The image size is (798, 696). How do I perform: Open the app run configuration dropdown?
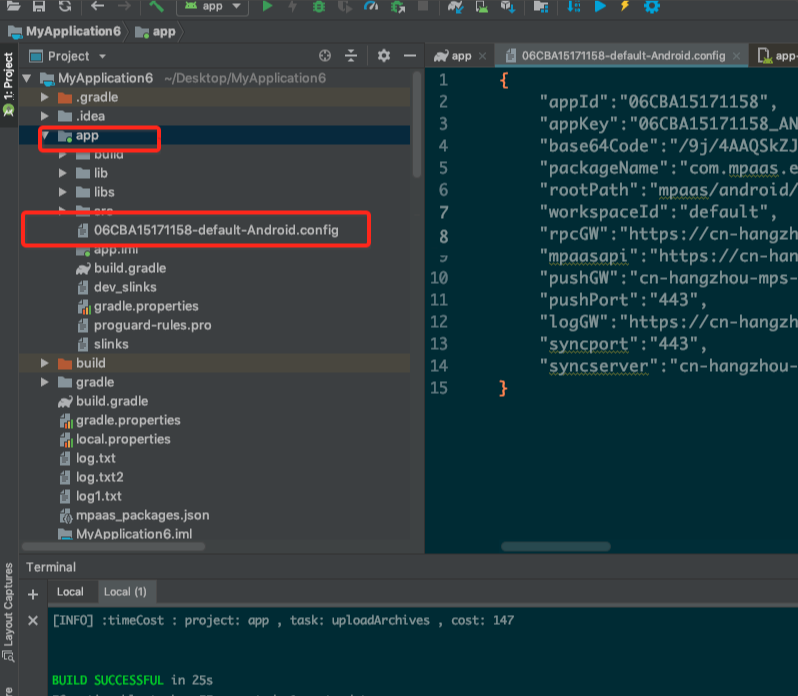coord(214,7)
